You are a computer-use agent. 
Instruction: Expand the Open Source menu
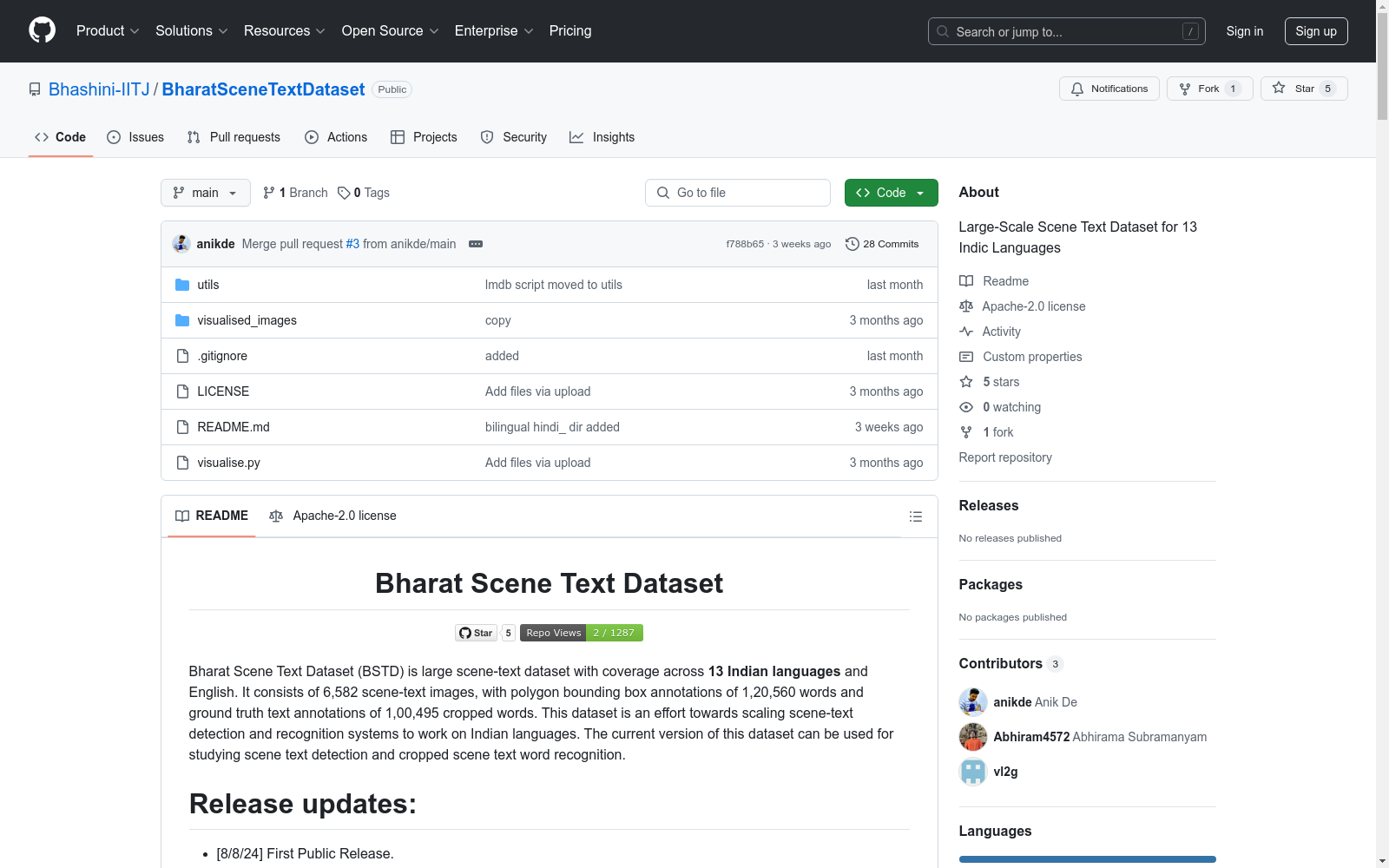(x=391, y=31)
